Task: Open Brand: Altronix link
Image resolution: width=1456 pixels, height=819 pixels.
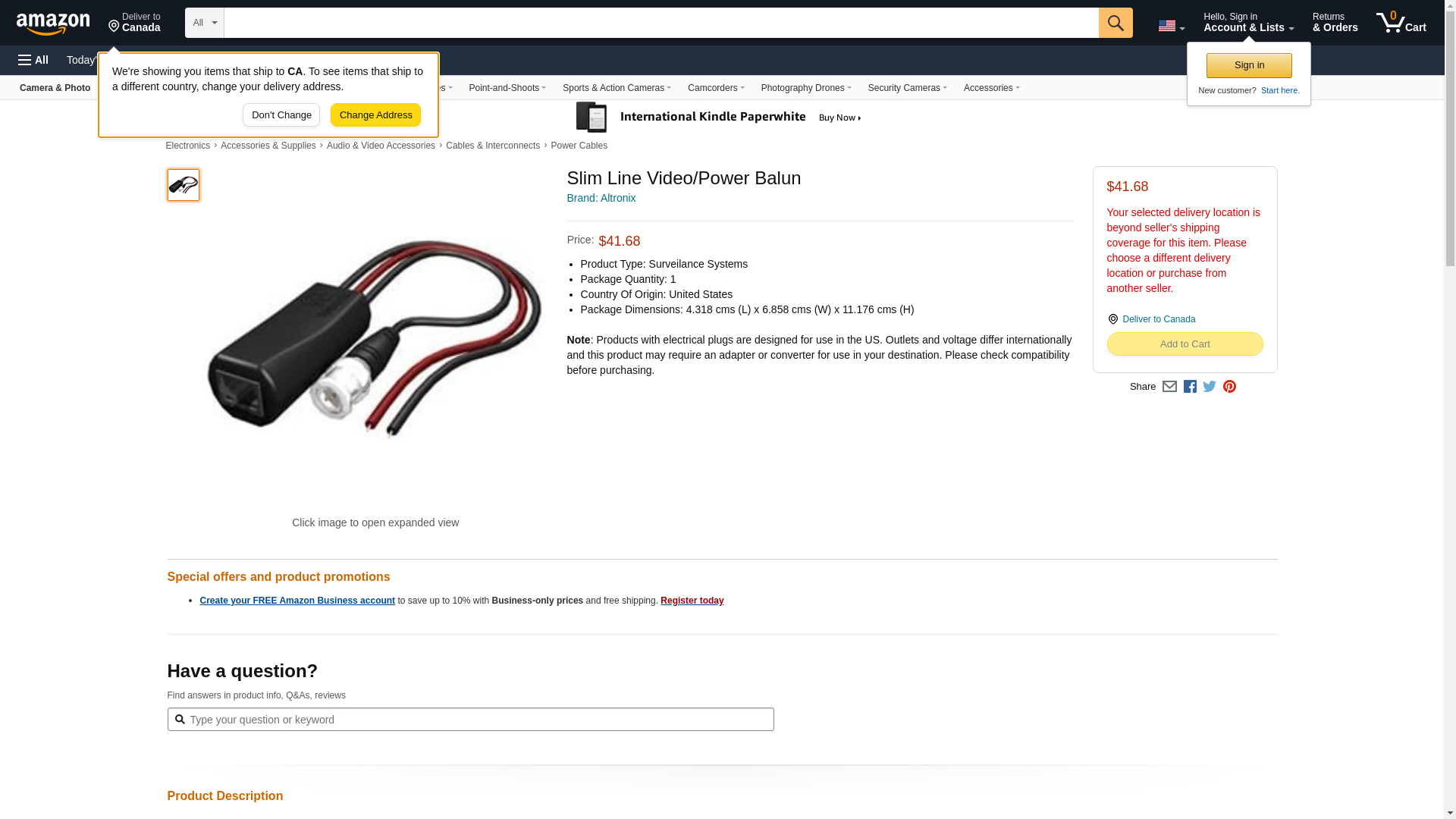Action: click(x=601, y=198)
